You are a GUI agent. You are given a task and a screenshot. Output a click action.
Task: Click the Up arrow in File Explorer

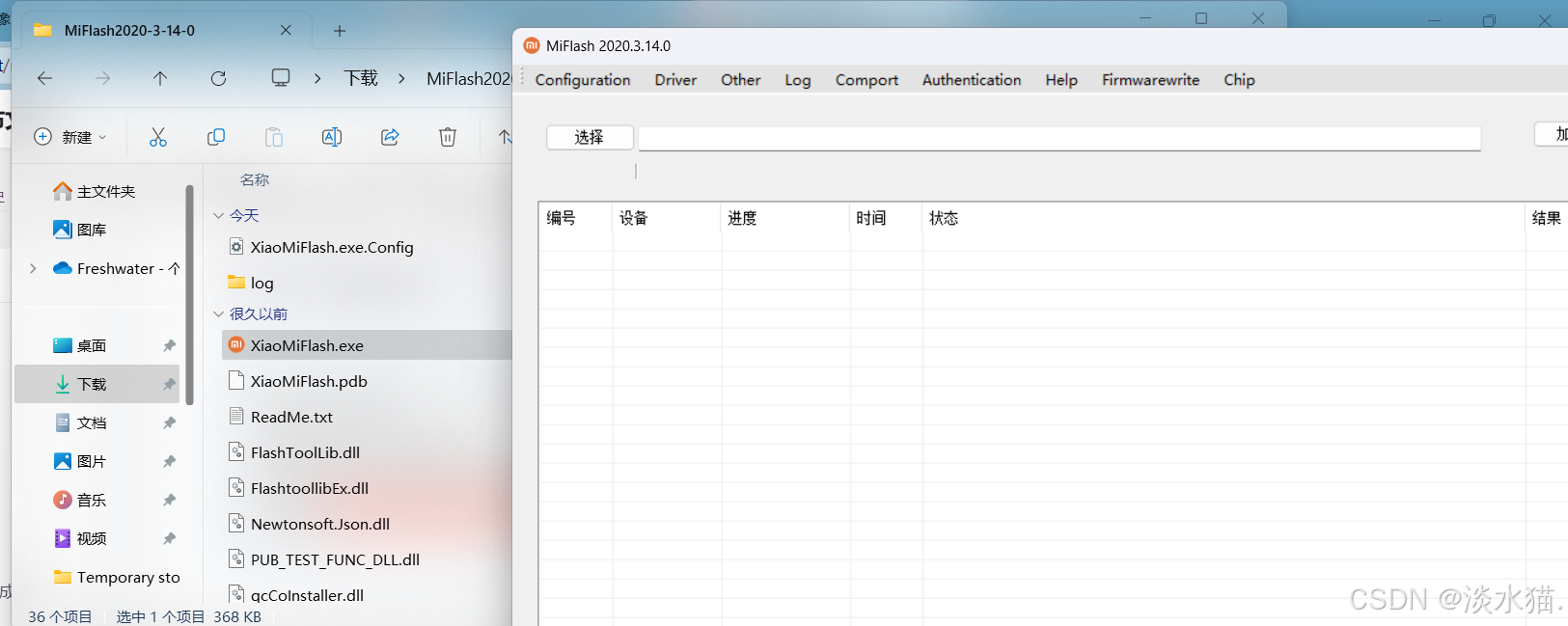[x=160, y=78]
